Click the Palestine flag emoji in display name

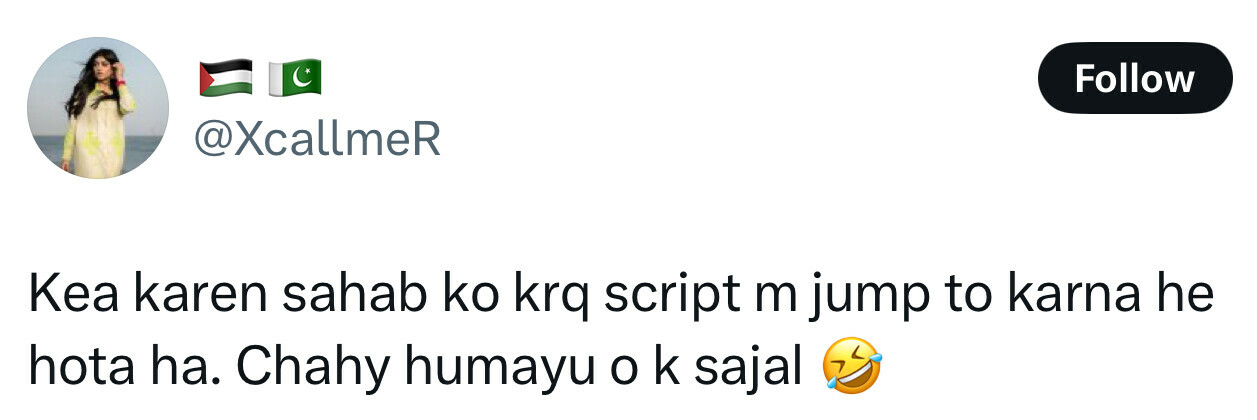pyautogui.click(x=226, y=77)
